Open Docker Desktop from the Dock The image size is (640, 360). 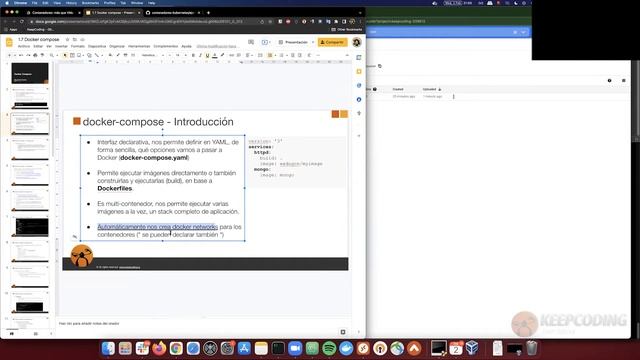(346, 348)
